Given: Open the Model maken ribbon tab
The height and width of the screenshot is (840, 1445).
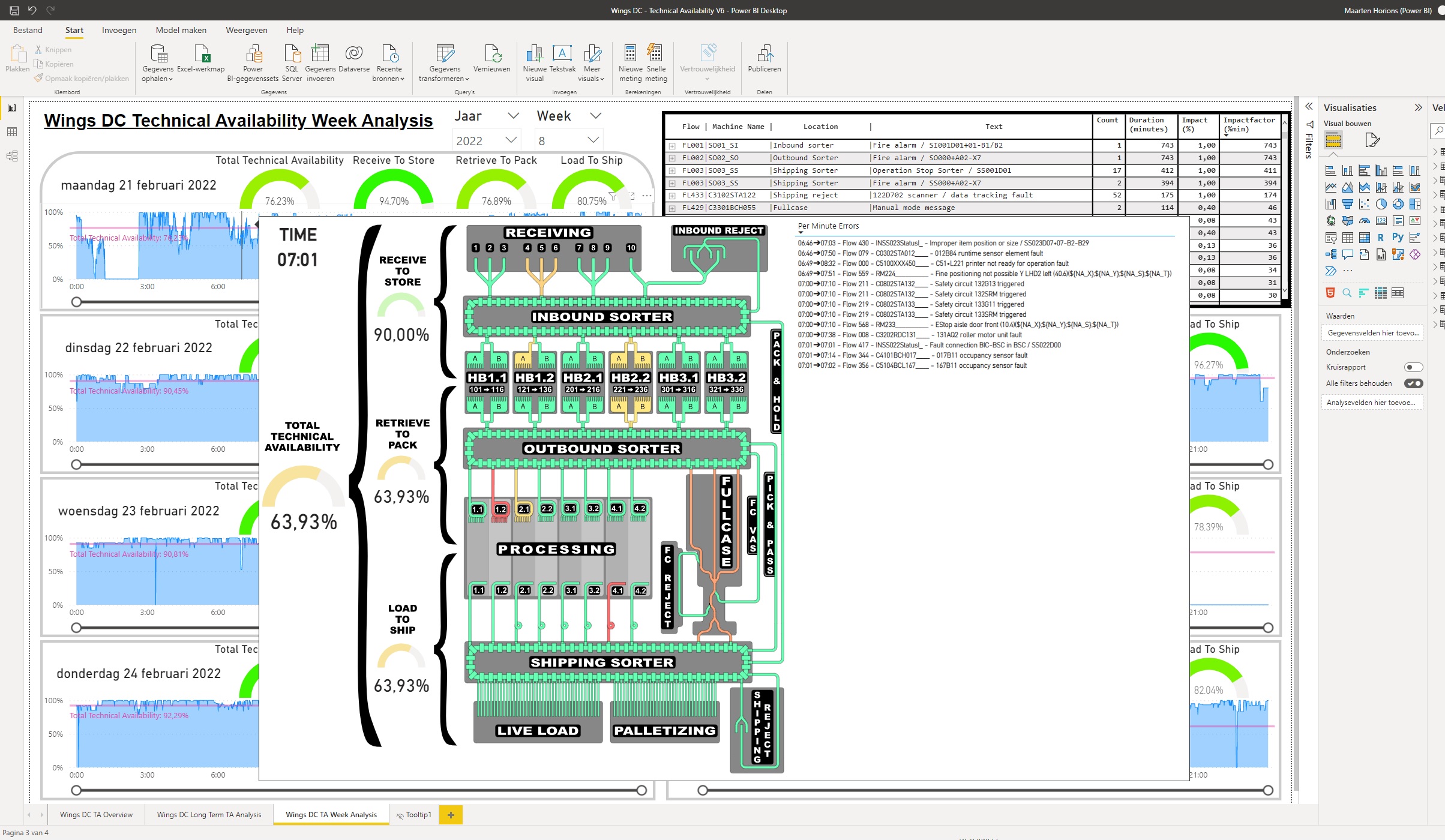Looking at the screenshot, I should click(x=181, y=30).
